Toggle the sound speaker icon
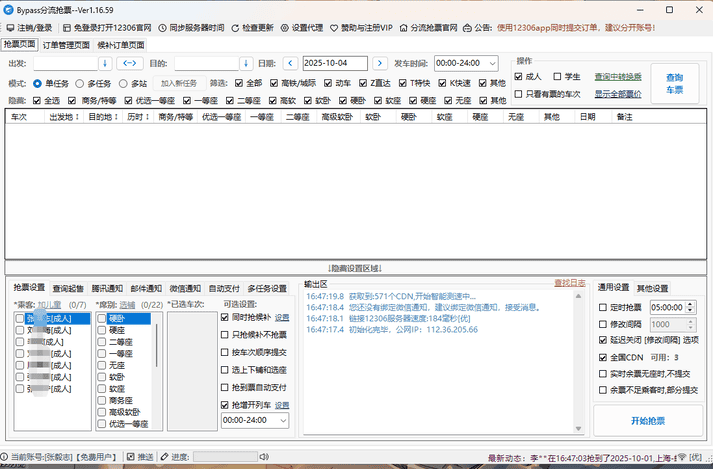 pos(264,456)
